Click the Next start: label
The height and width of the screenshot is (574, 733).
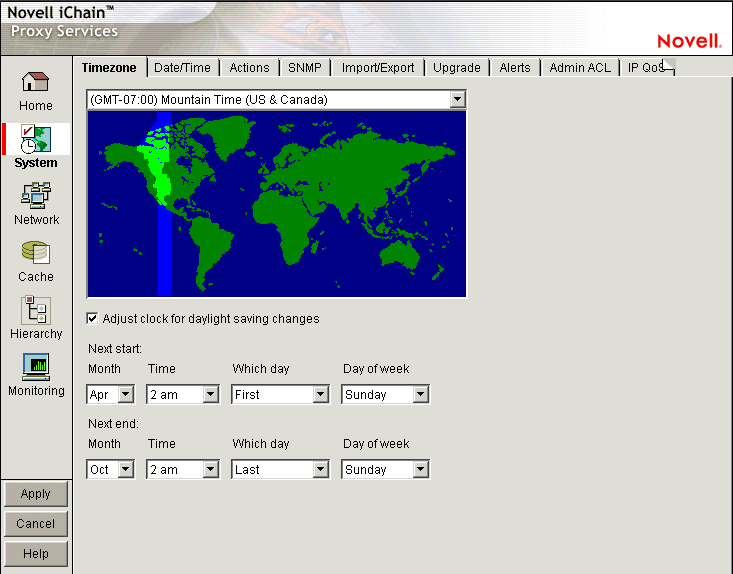[x=115, y=349]
